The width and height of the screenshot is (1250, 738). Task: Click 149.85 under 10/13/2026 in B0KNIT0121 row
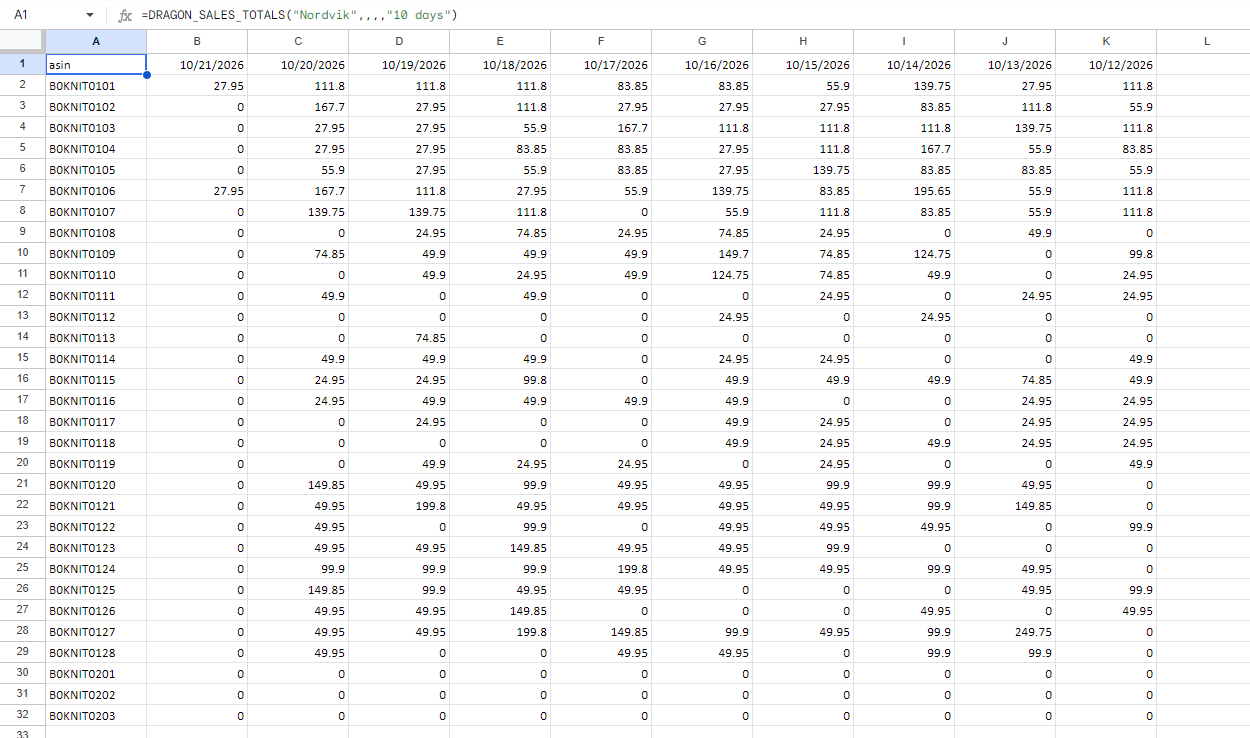1005,505
